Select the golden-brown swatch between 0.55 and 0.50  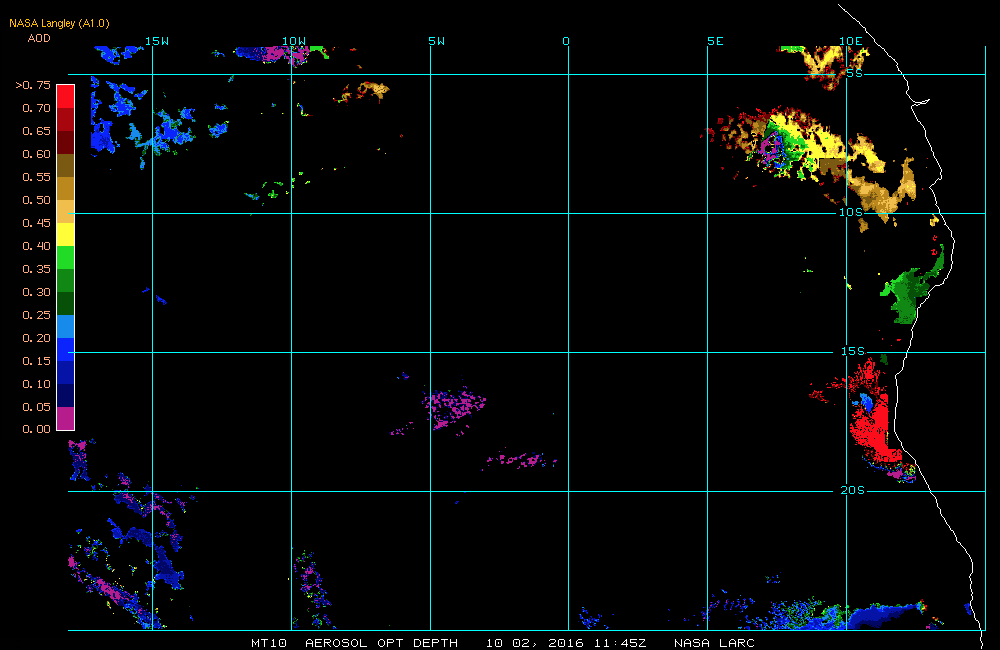click(x=66, y=188)
